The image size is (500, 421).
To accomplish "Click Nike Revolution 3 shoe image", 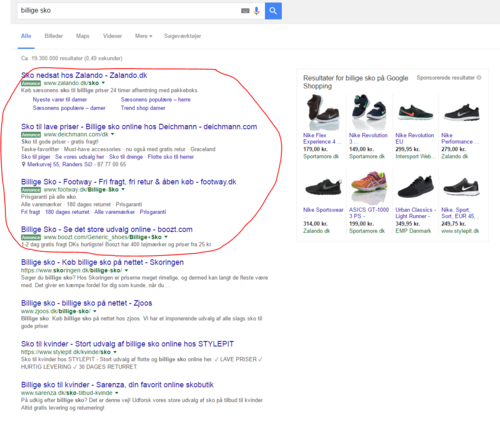I will coord(369,112).
